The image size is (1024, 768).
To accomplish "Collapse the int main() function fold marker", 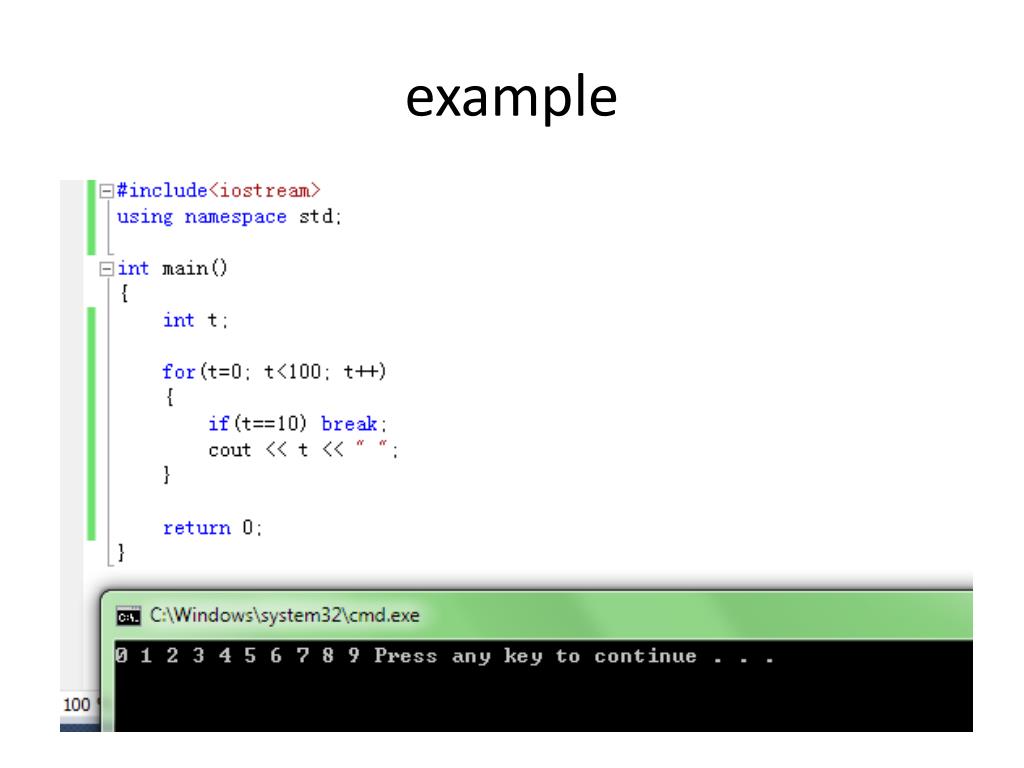I will [106, 269].
